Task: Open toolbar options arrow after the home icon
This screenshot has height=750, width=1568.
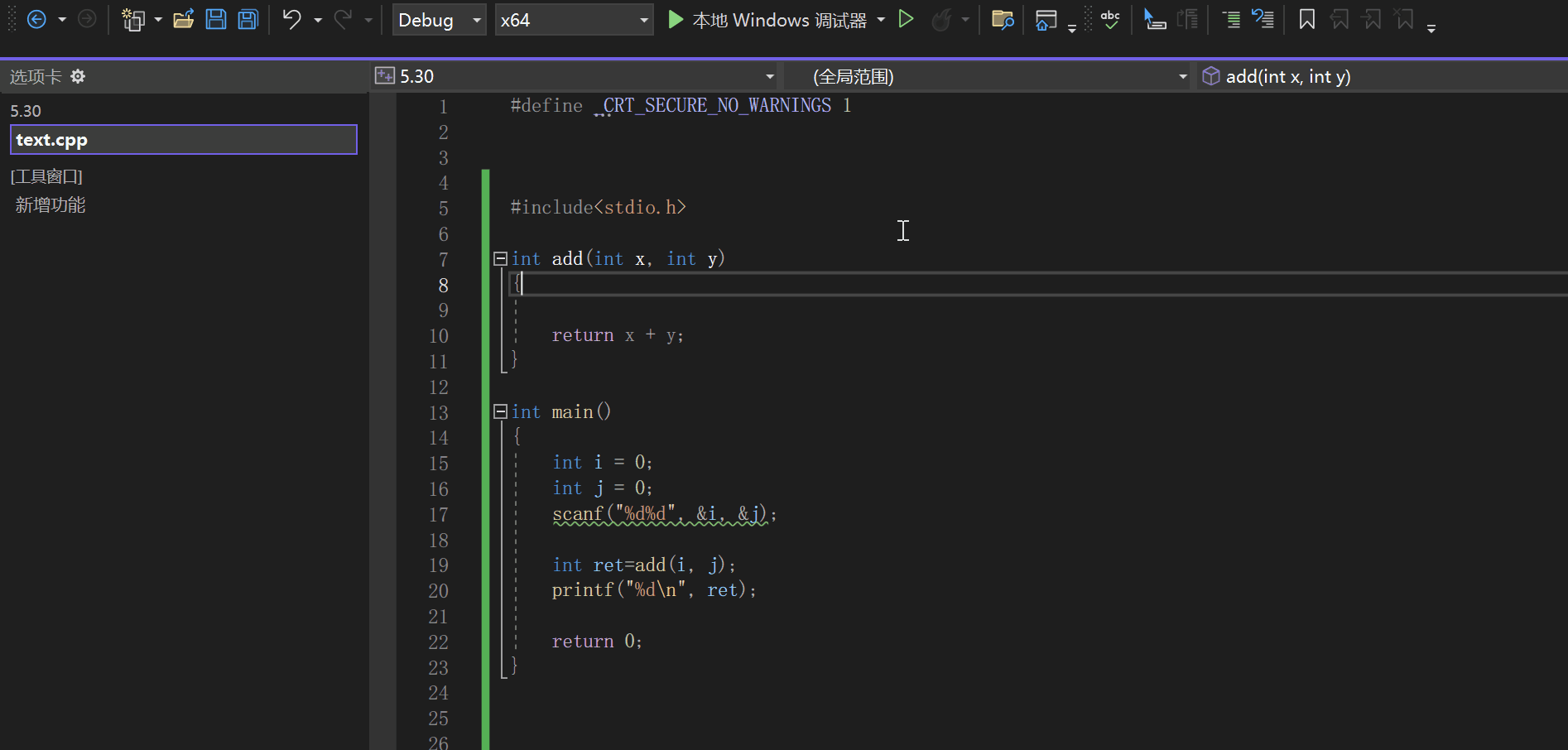Action: tap(1072, 28)
